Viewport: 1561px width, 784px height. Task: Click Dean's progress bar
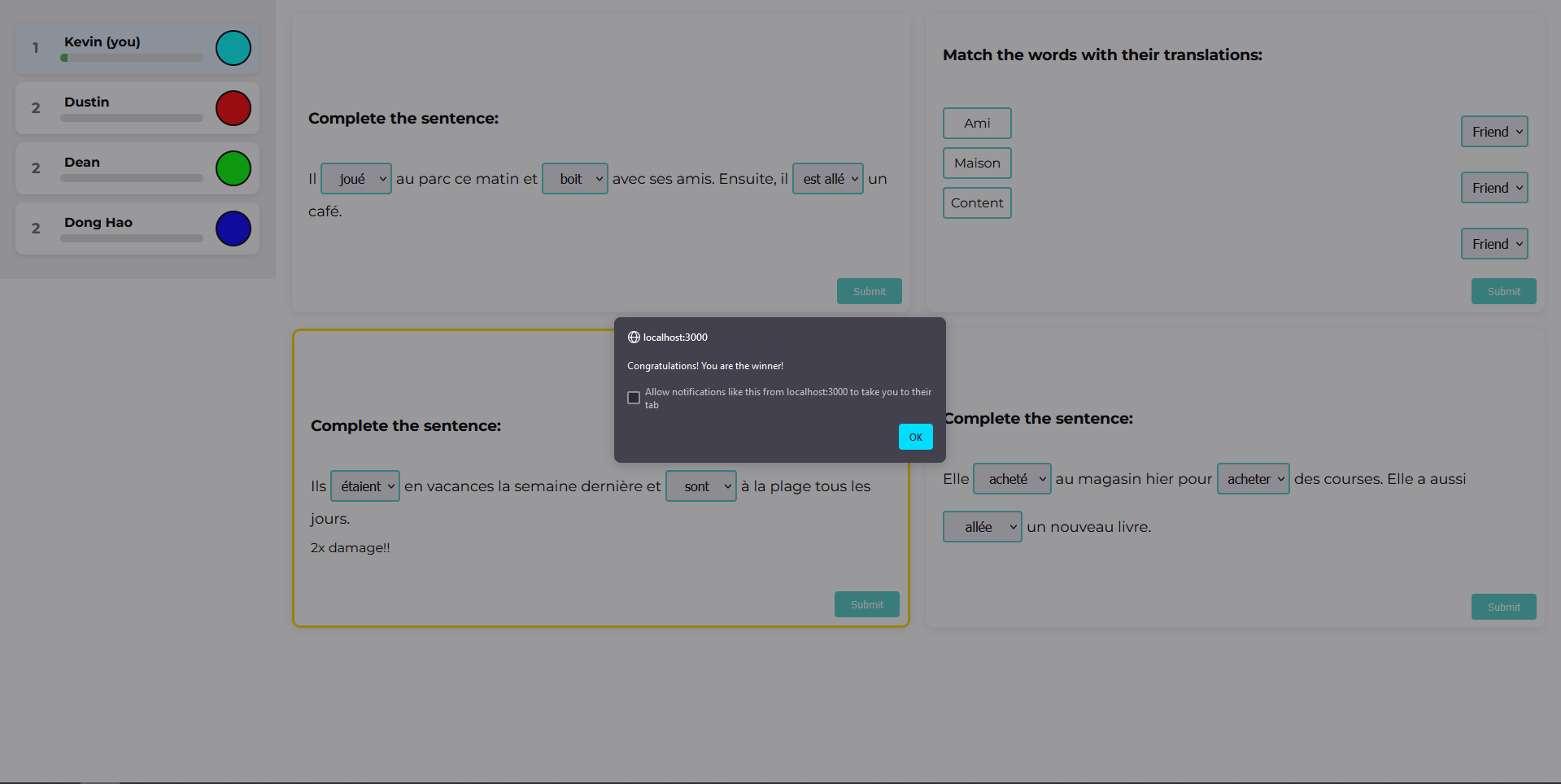point(132,178)
